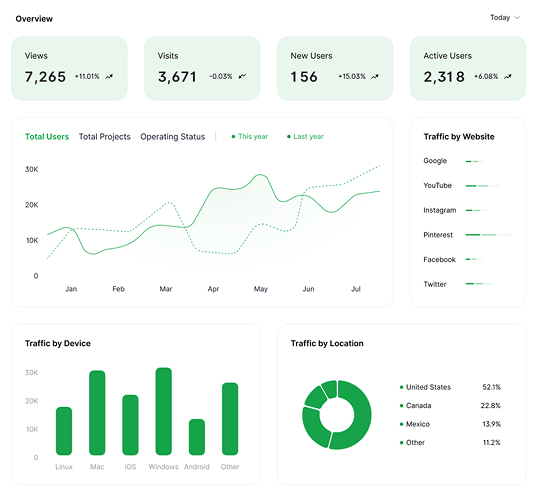Select the Windows bar in device chart
The image size is (542, 500).
click(x=163, y=411)
